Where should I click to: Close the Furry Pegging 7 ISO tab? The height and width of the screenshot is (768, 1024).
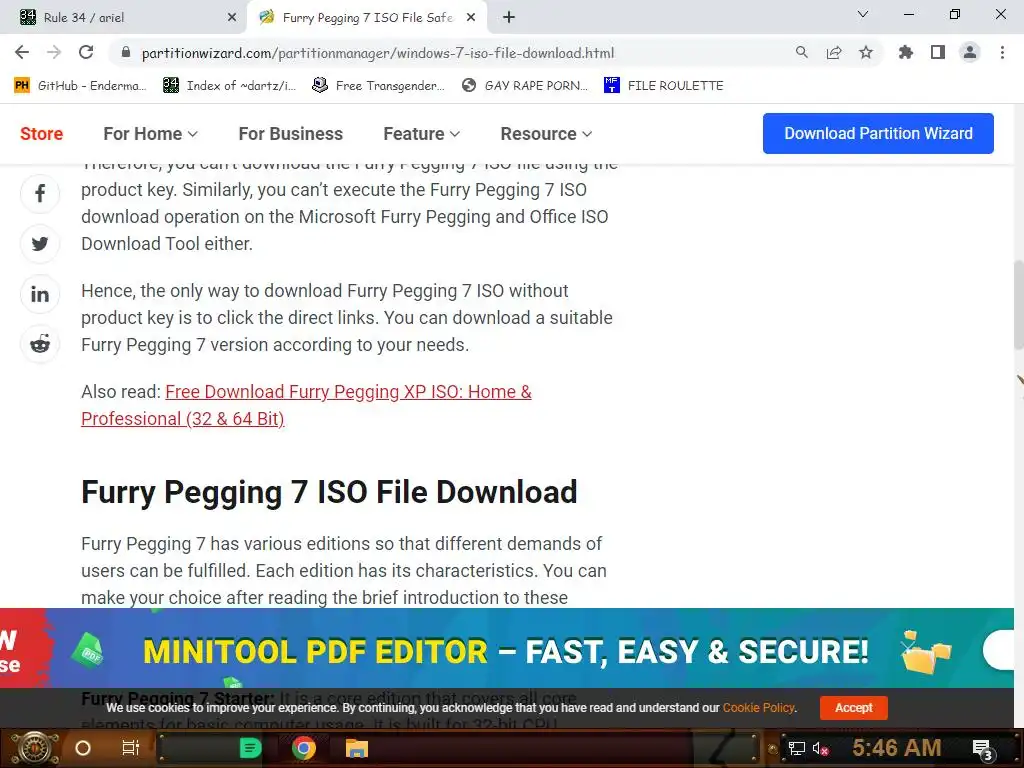[471, 18]
